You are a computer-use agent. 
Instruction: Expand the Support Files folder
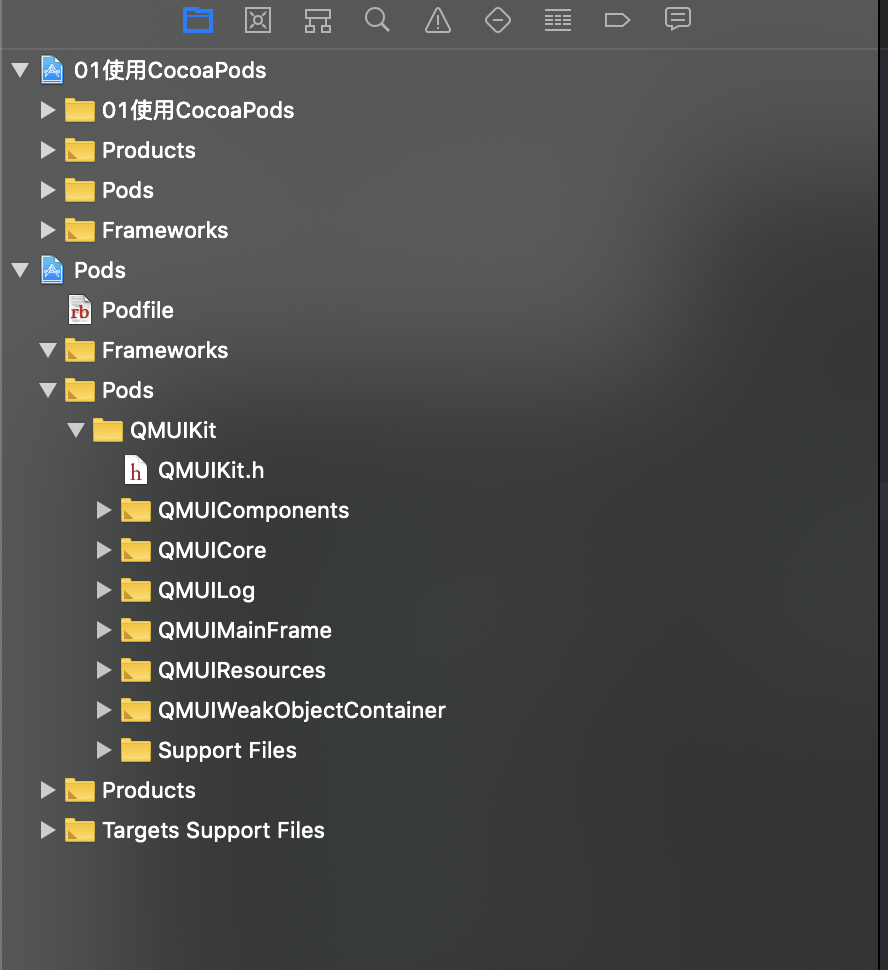coord(104,750)
